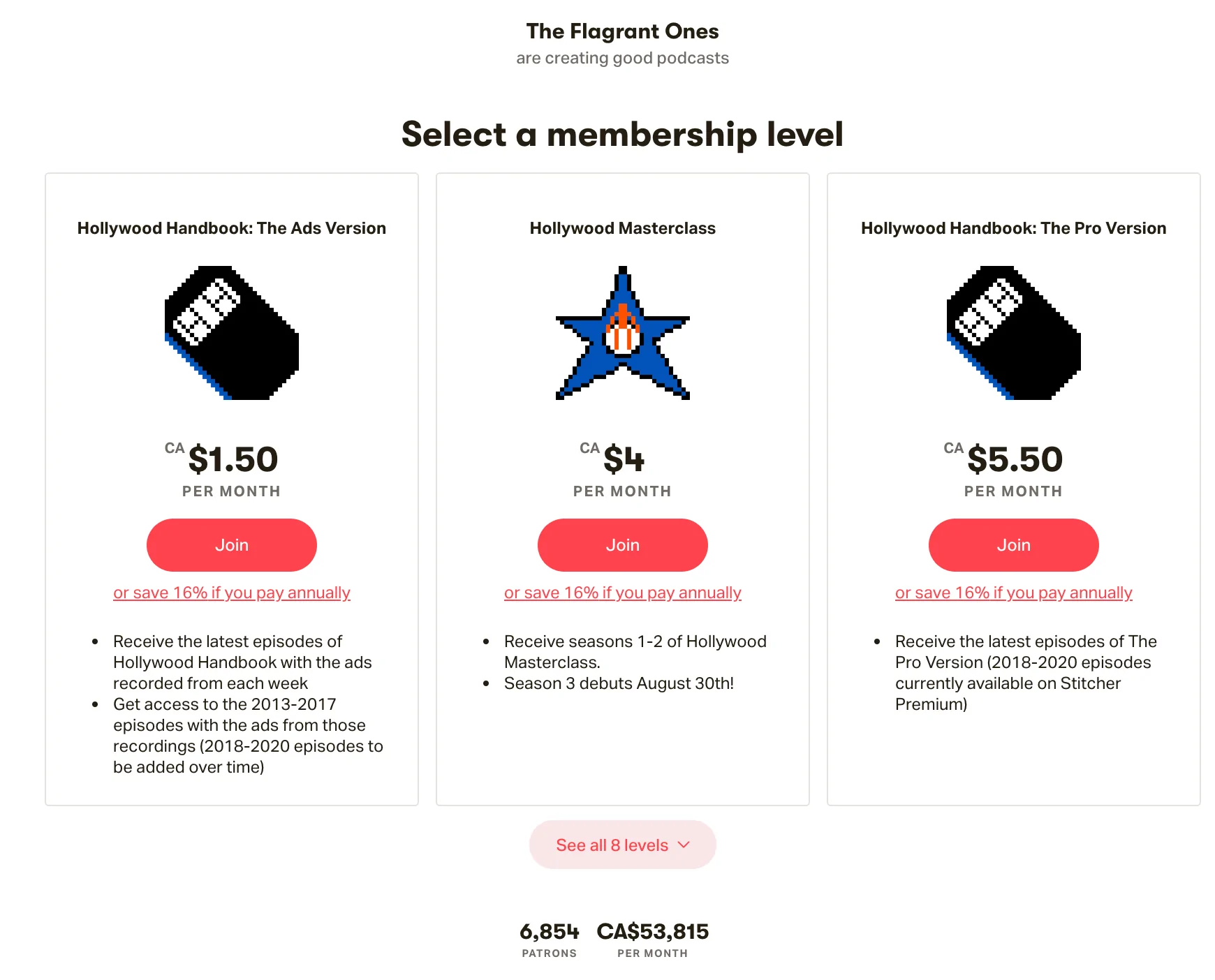Click the CA$5.50 per month price
The image size is (1215, 980).
click(x=1015, y=459)
